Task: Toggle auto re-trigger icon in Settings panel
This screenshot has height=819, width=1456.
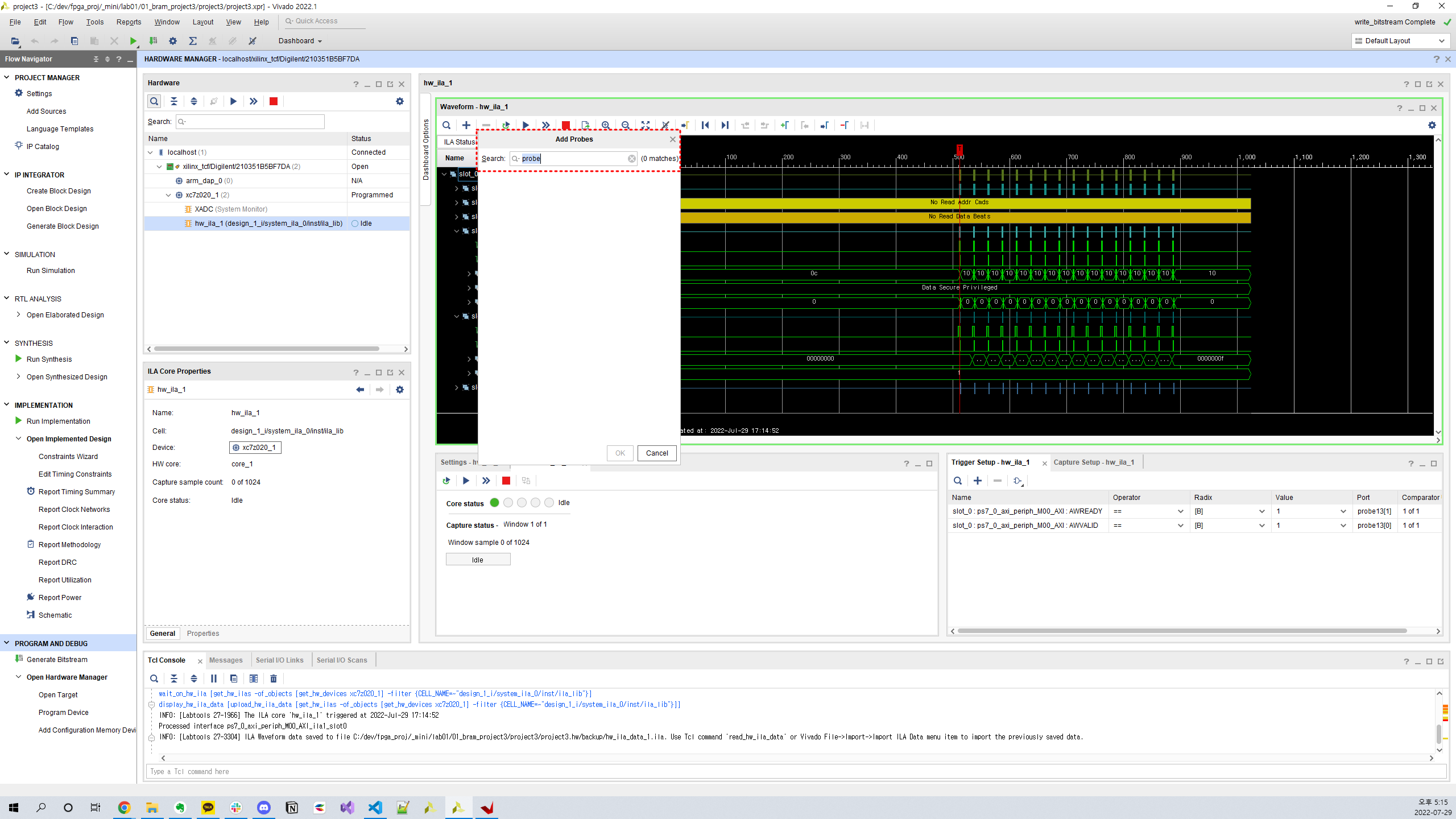Action: (x=446, y=481)
